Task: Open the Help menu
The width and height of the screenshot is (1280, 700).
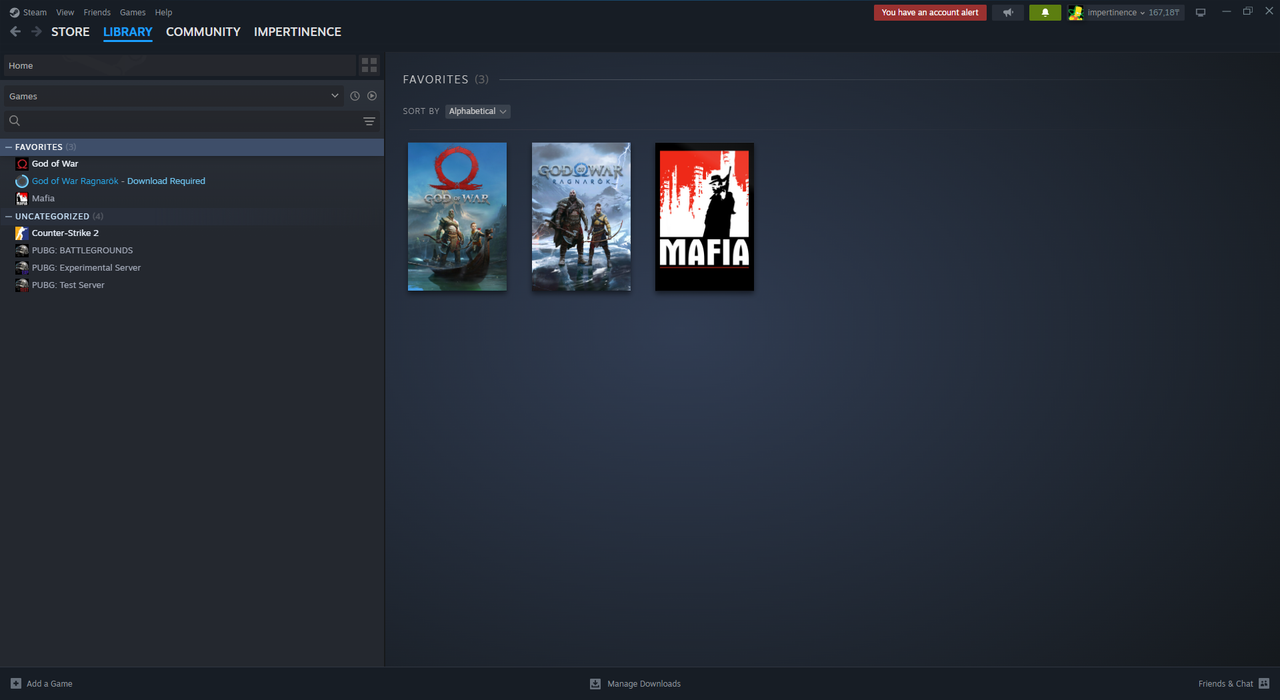Action: tap(163, 12)
